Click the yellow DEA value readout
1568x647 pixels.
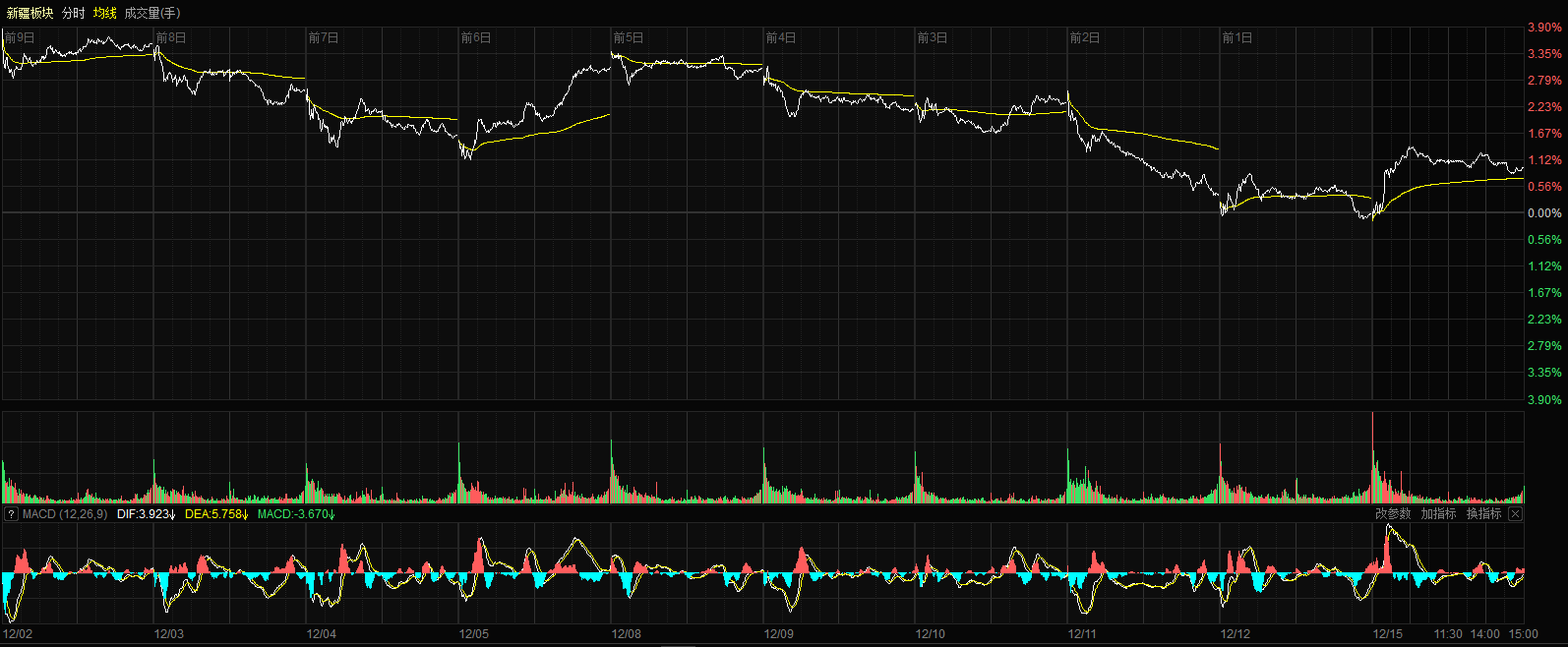[x=216, y=514]
